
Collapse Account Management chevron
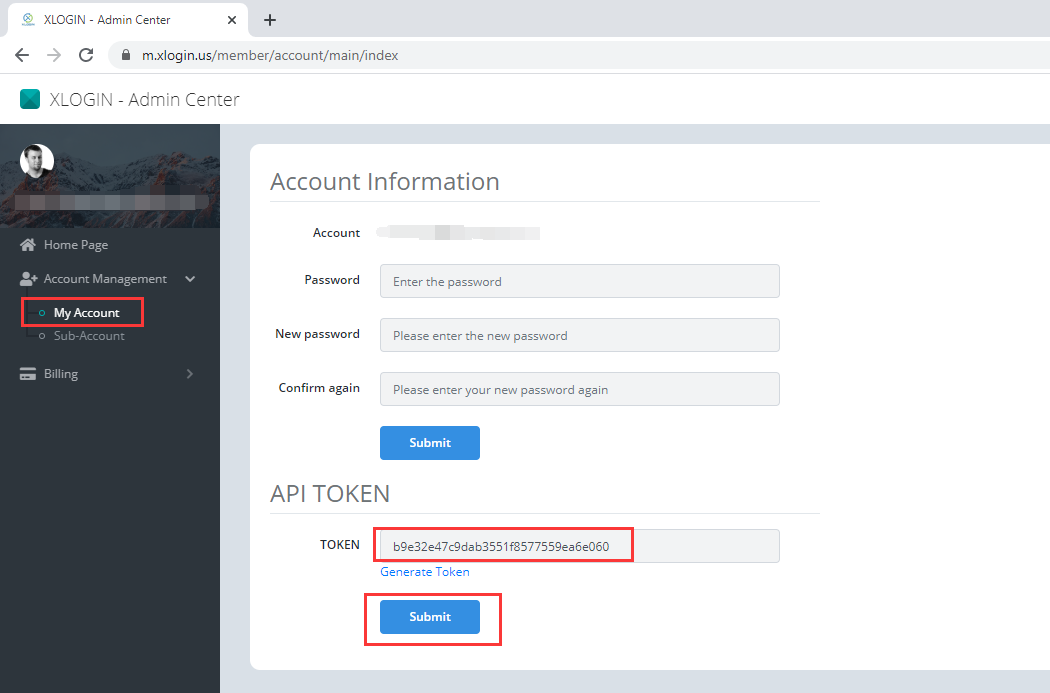click(190, 279)
